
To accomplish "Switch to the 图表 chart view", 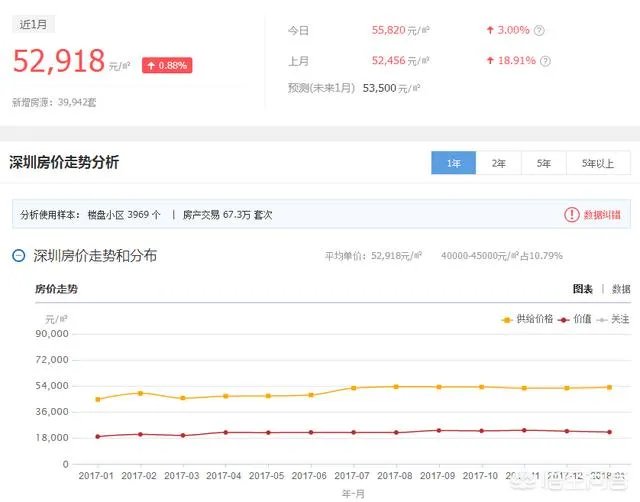I will 582,289.
